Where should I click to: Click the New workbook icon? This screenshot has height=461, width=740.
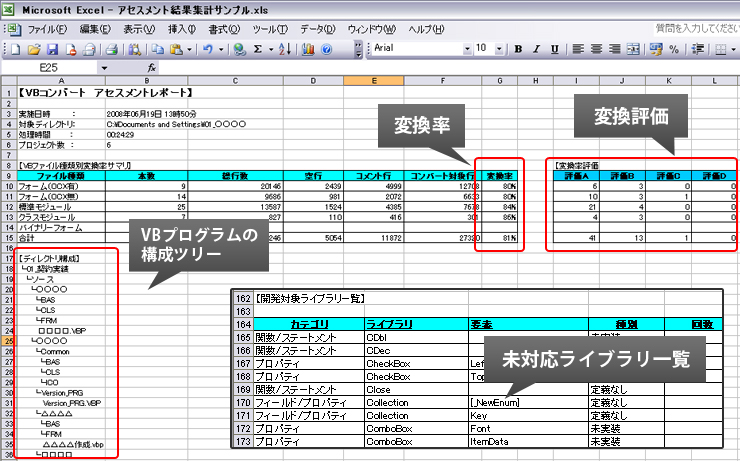(17, 48)
